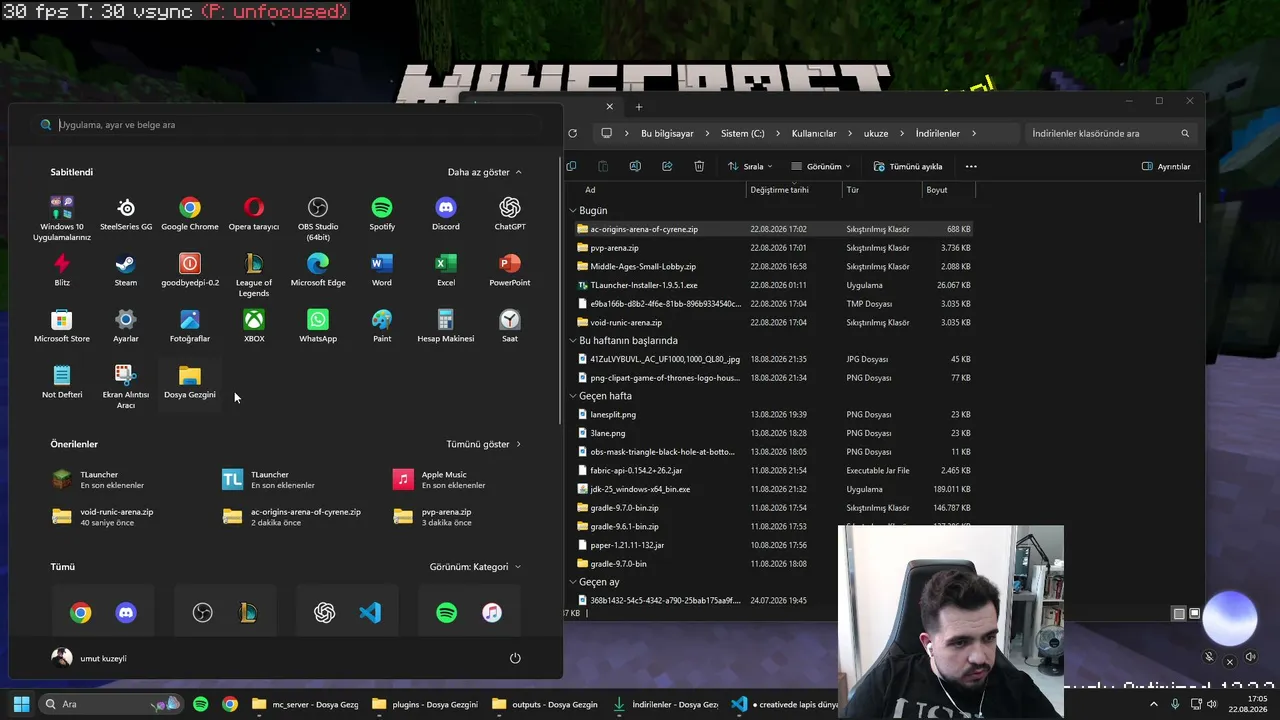Launch pinned League of Legends
The image size is (1280, 720).
pyautogui.click(x=254, y=274)
